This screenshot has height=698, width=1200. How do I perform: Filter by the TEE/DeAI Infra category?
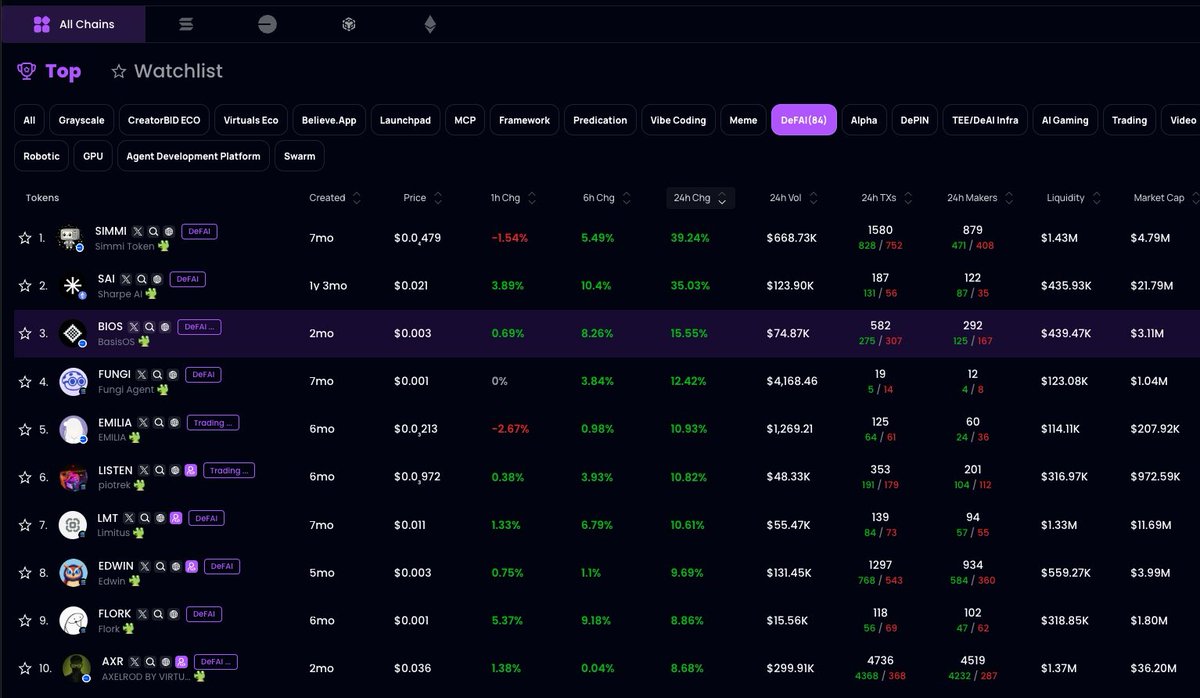[984, 120]
